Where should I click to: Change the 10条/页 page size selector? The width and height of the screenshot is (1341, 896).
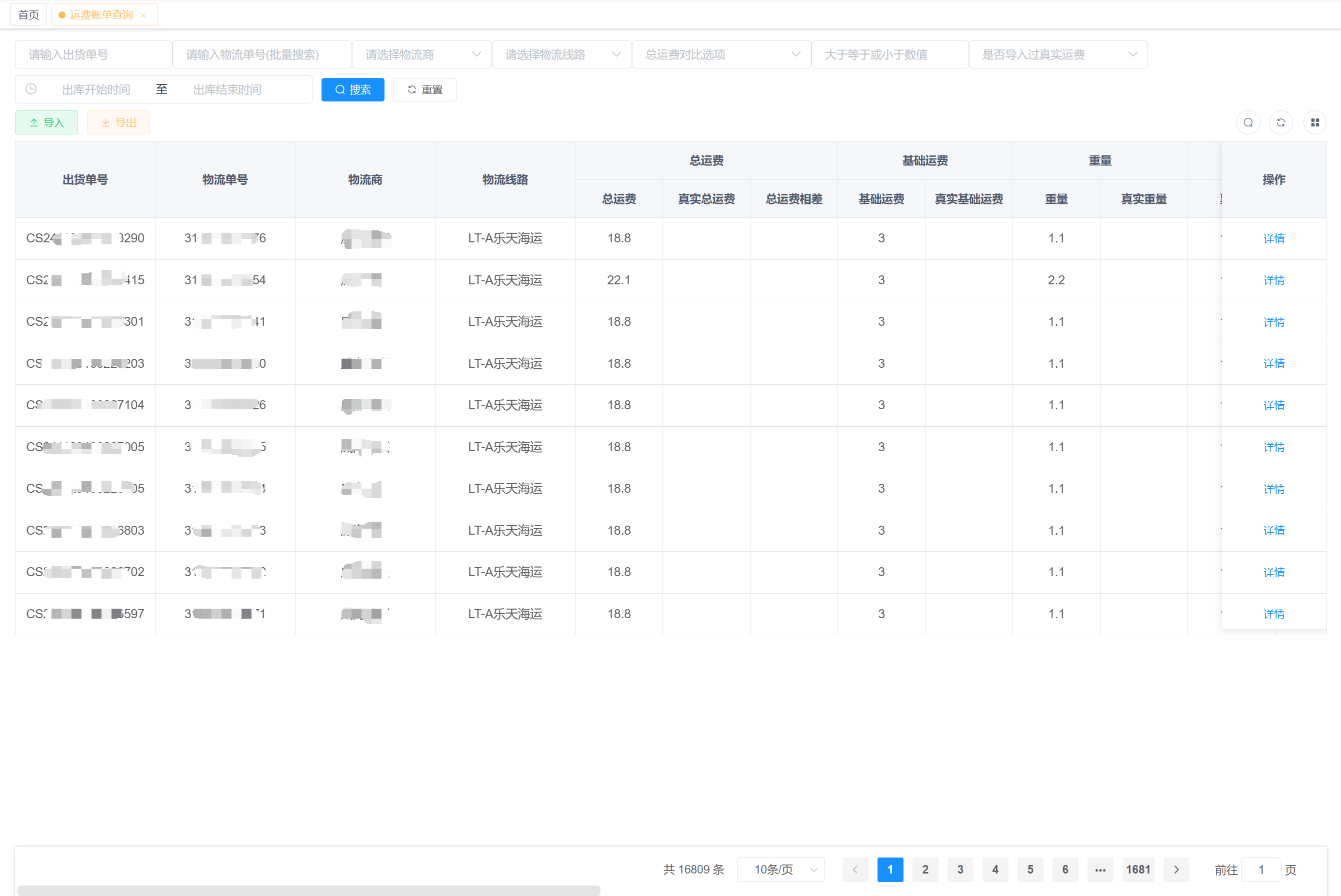click(781, 869)
